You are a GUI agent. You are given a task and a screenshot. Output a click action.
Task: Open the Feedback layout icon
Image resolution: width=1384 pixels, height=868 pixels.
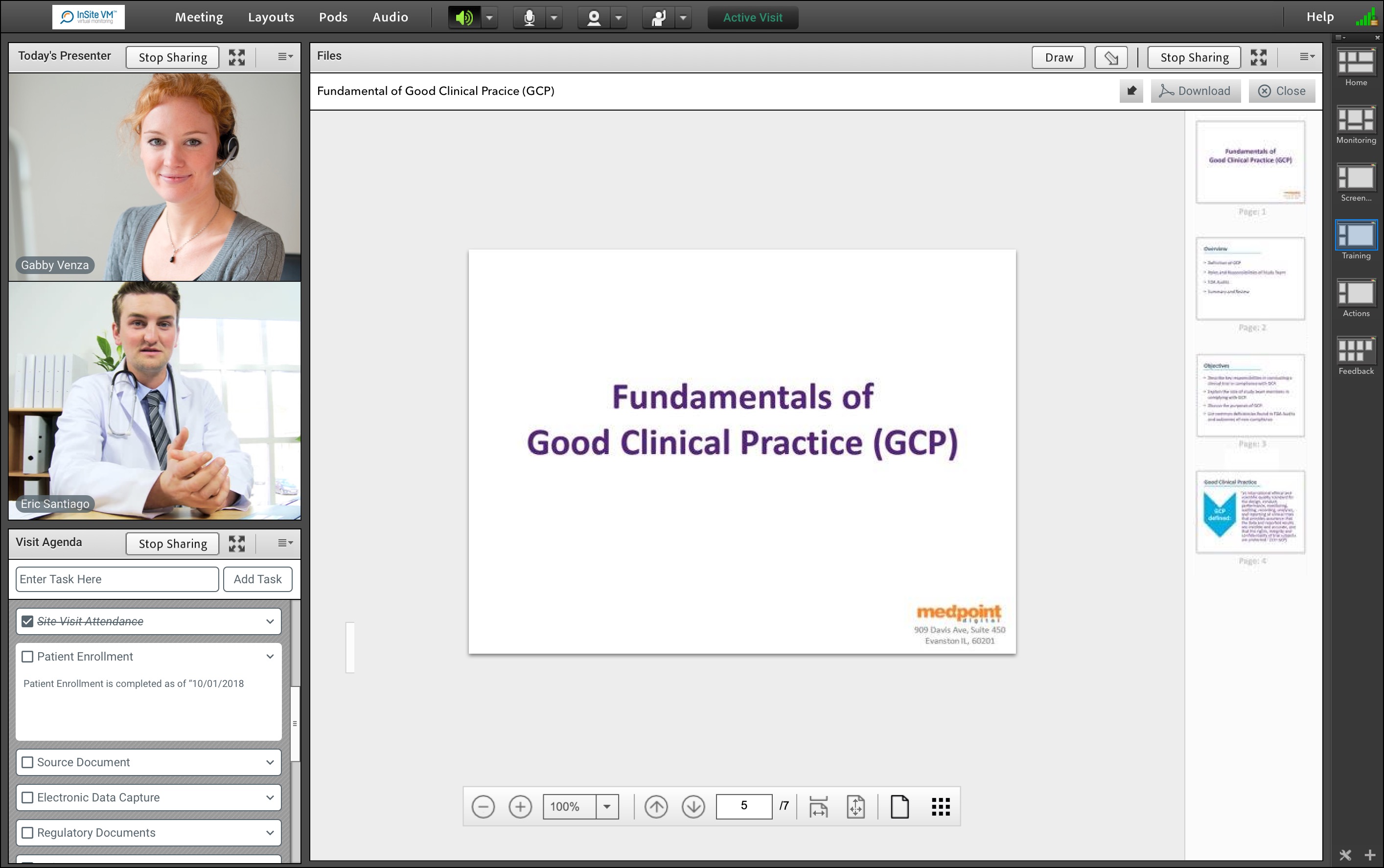point(1356,351)
